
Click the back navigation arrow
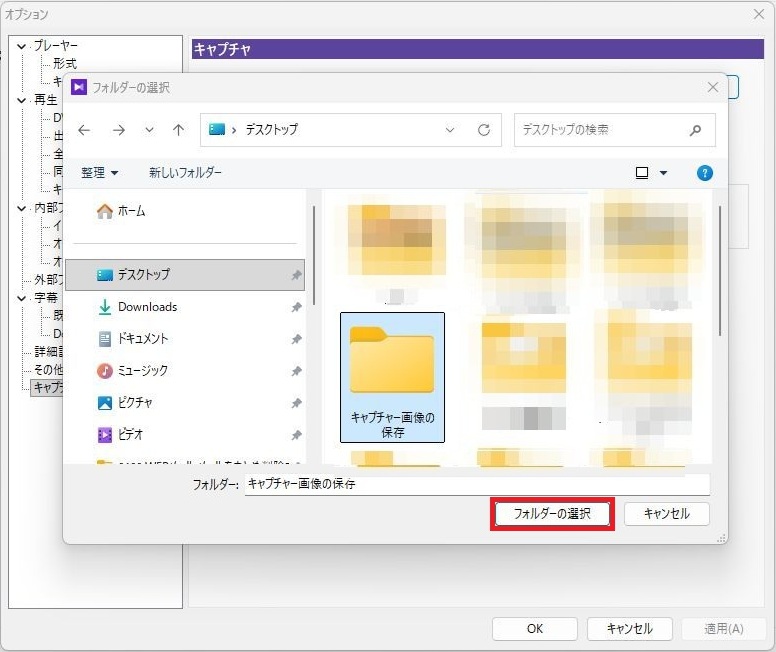[85, 130]
